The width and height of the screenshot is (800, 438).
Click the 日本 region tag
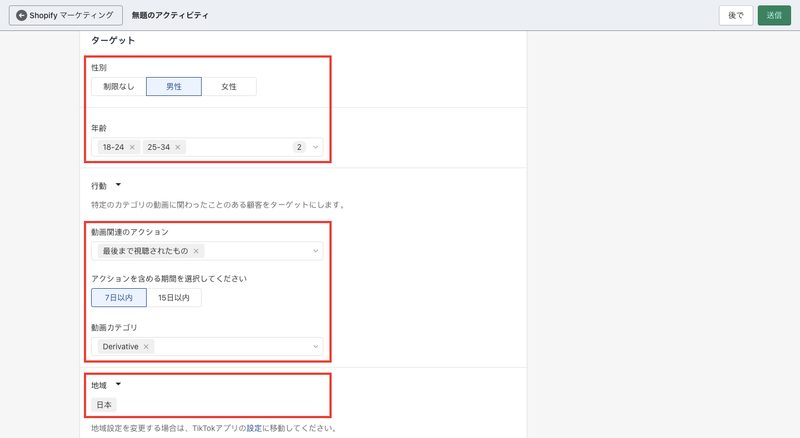pos(104,405)
